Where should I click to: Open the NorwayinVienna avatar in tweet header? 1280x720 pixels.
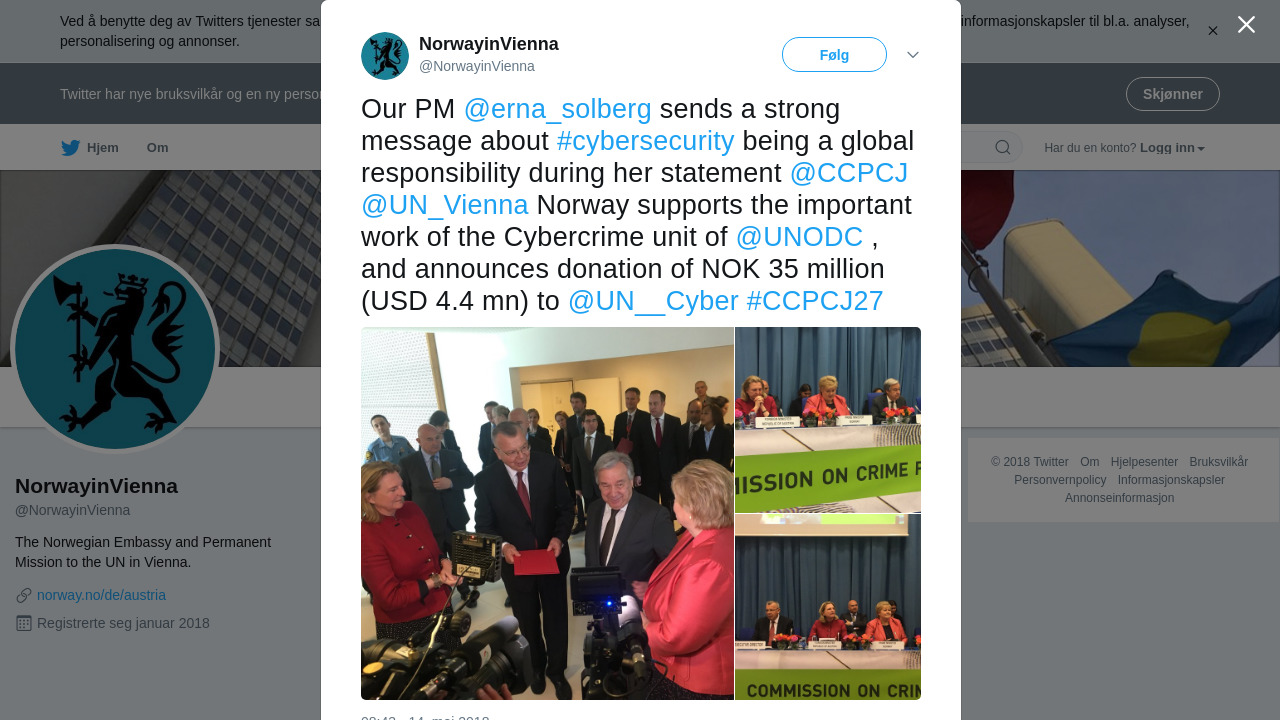tap(385, 56)
